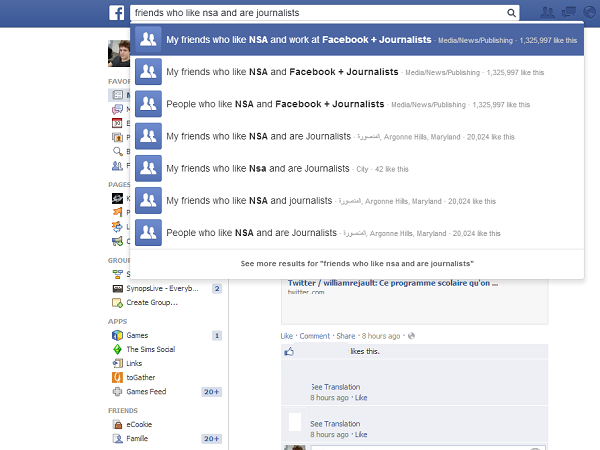This screenshot has height=450, width=600.
Task: Click the Games count badge 1
Action: pos(217,336)
